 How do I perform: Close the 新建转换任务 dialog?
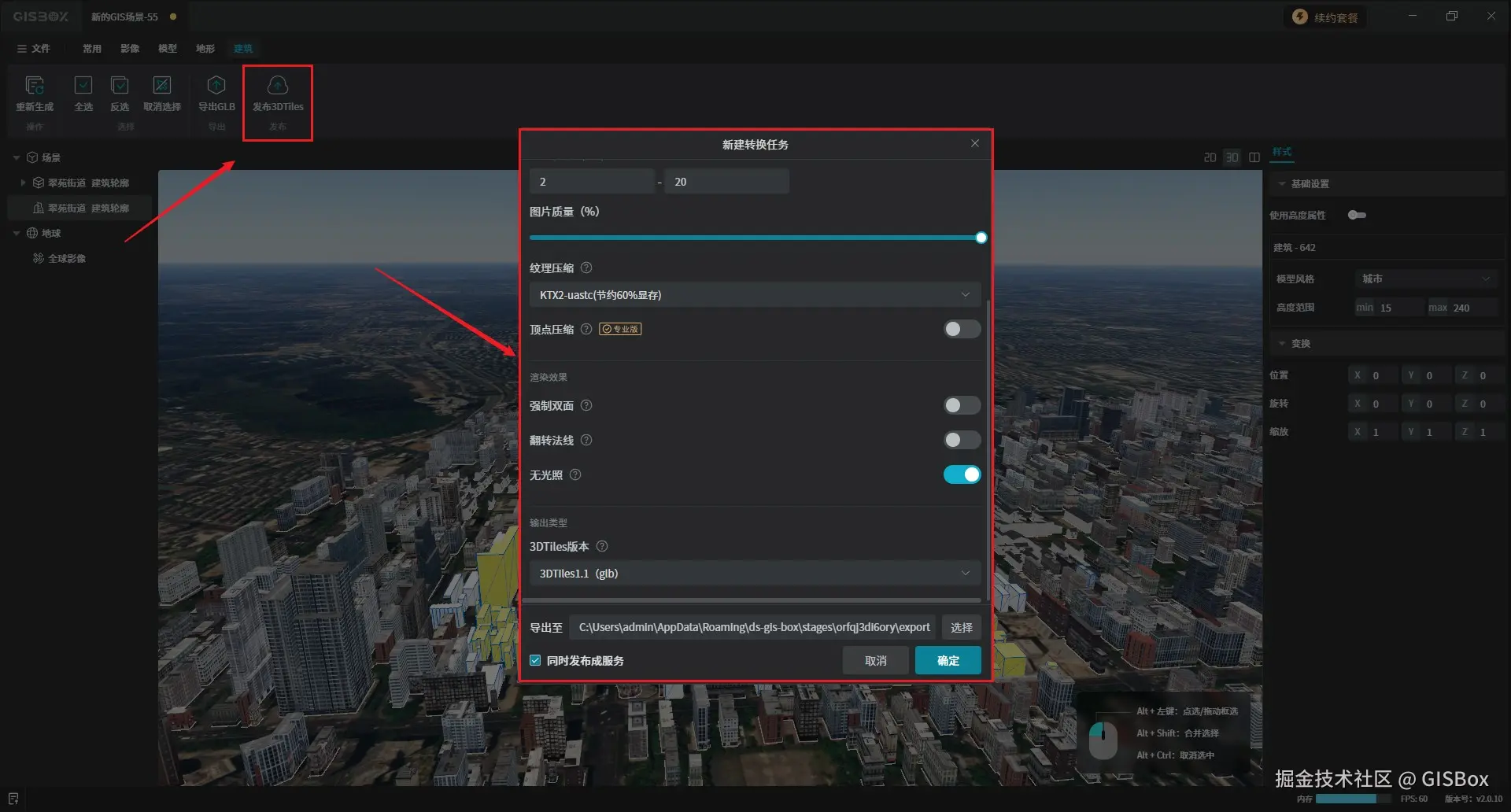point(975,144)
